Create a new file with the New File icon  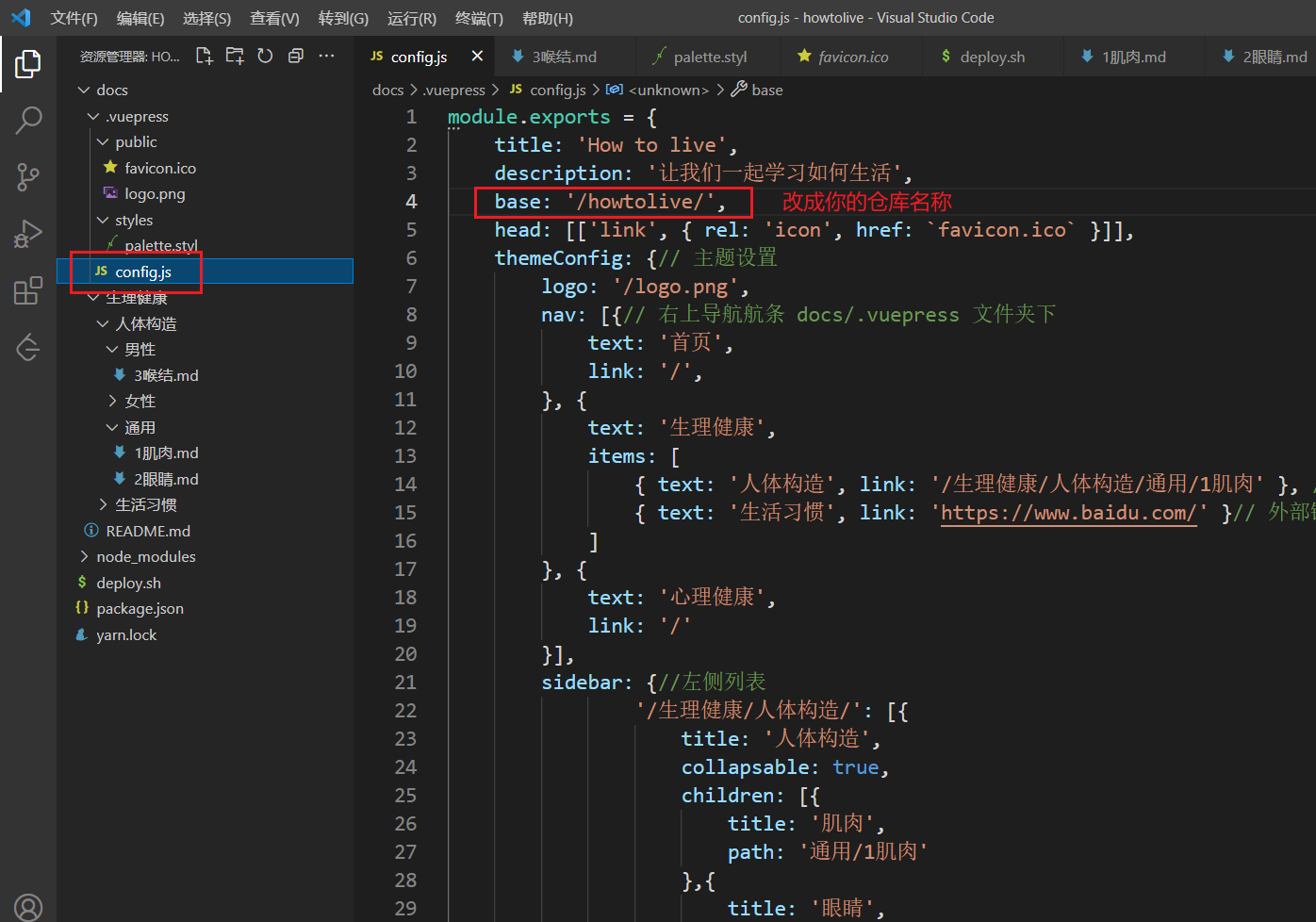(x=204, y=56)
